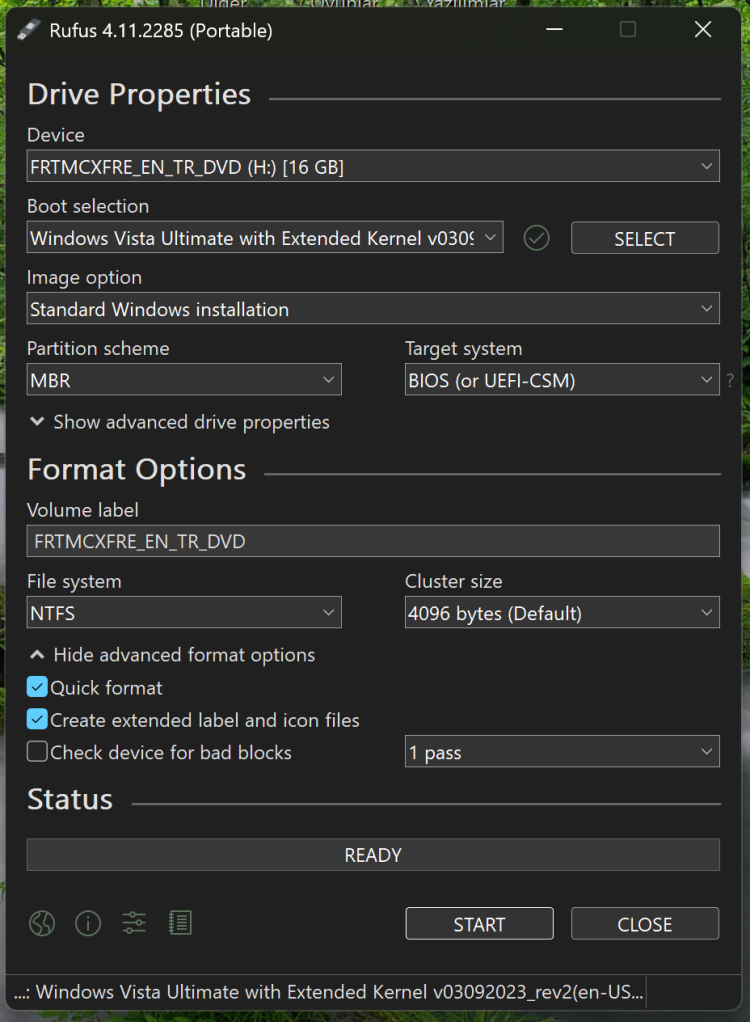Open the About info icon

pos(88,923)
